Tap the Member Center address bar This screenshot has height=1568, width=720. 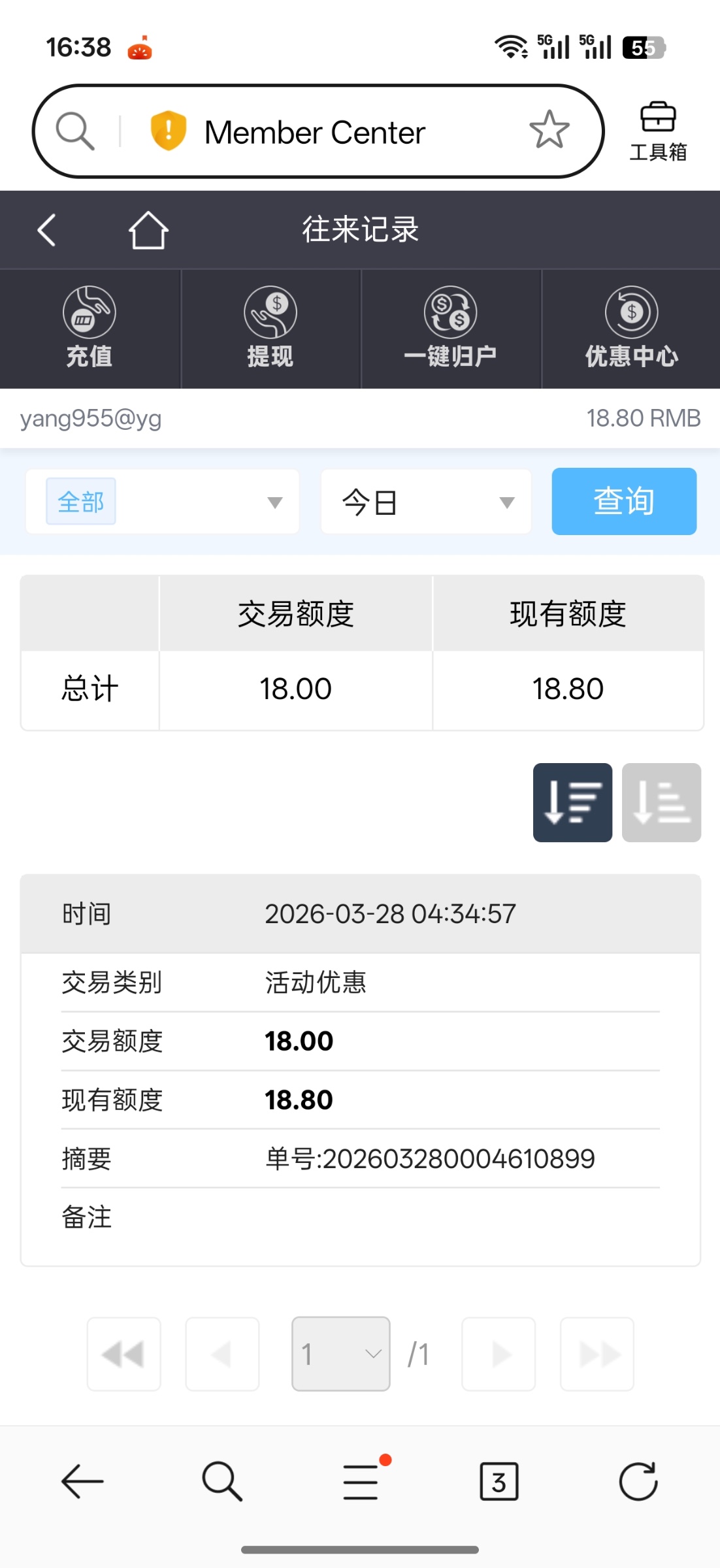click(315, 133)
